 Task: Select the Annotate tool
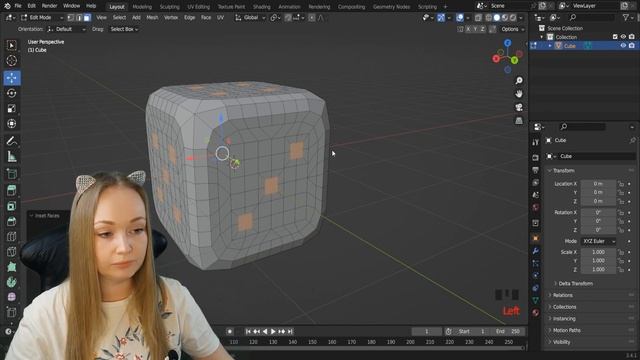11,141
